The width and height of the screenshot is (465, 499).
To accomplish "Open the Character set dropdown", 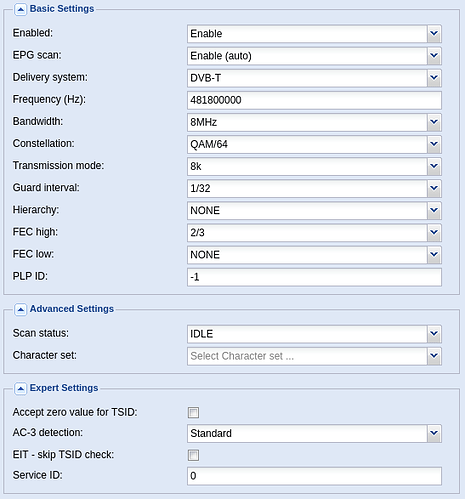I will tap(314, 356).
